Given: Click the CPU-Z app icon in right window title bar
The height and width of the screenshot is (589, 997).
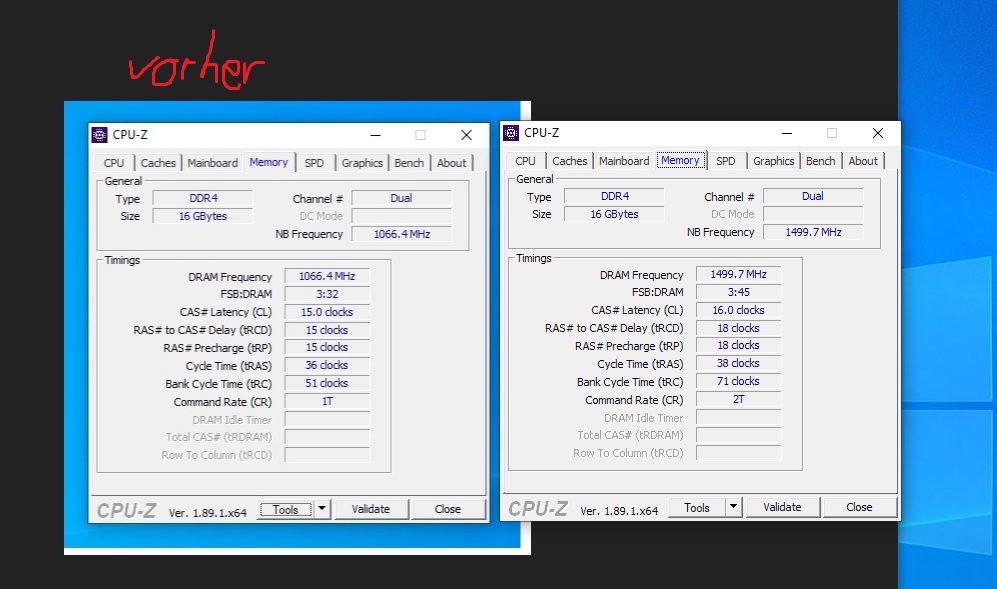Looking at the screenshot, I should [511, 133].
